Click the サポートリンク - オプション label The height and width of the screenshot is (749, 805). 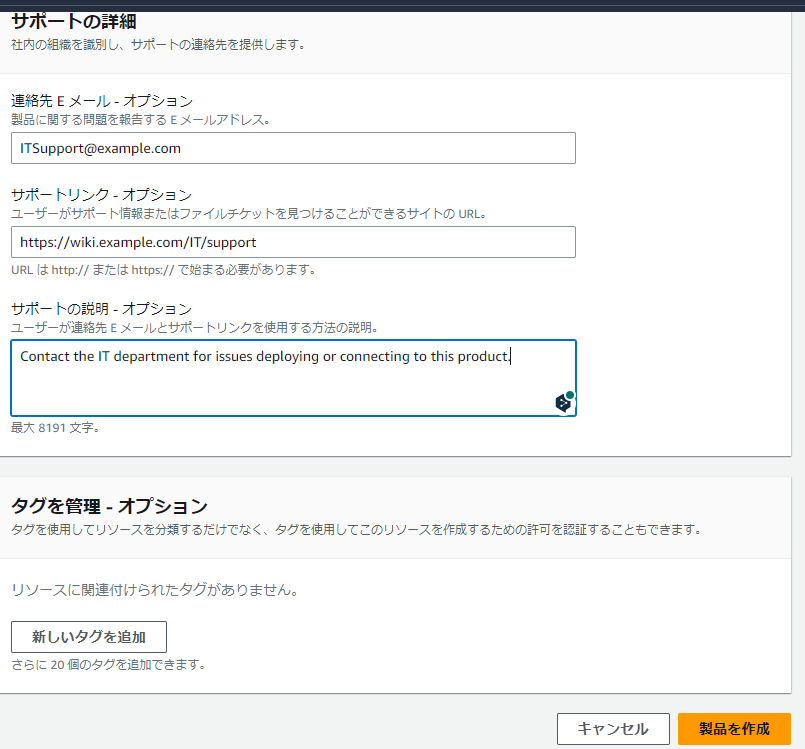pos(102,195)
